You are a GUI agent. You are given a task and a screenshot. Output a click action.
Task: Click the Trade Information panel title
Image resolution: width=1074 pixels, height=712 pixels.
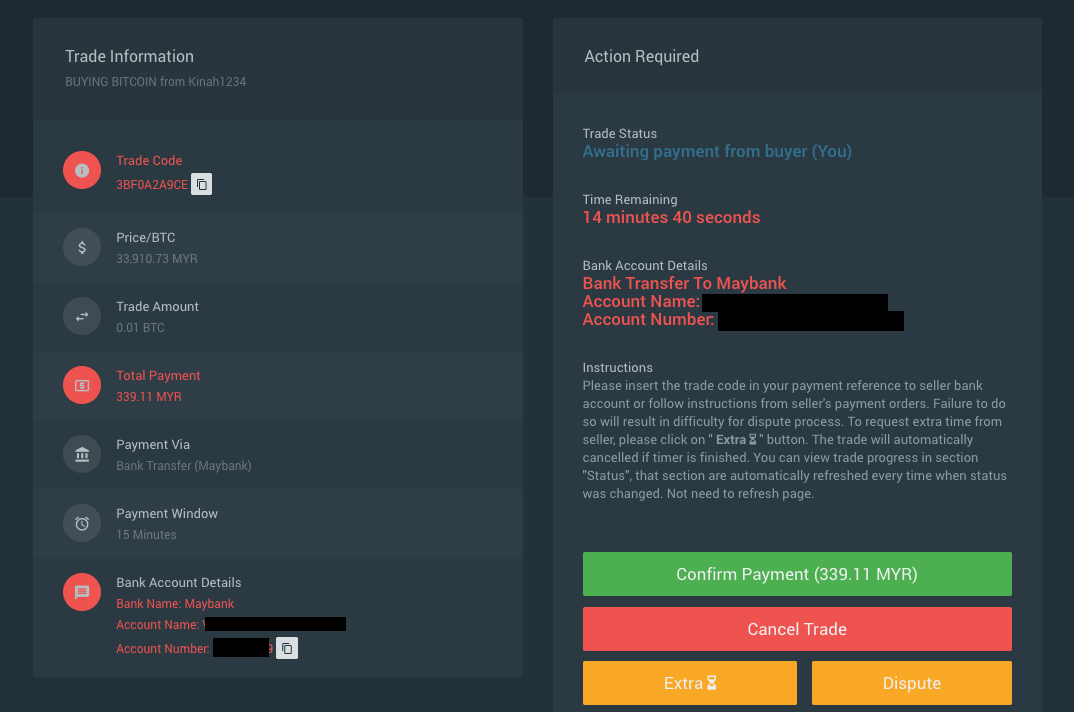coord(129,56)
